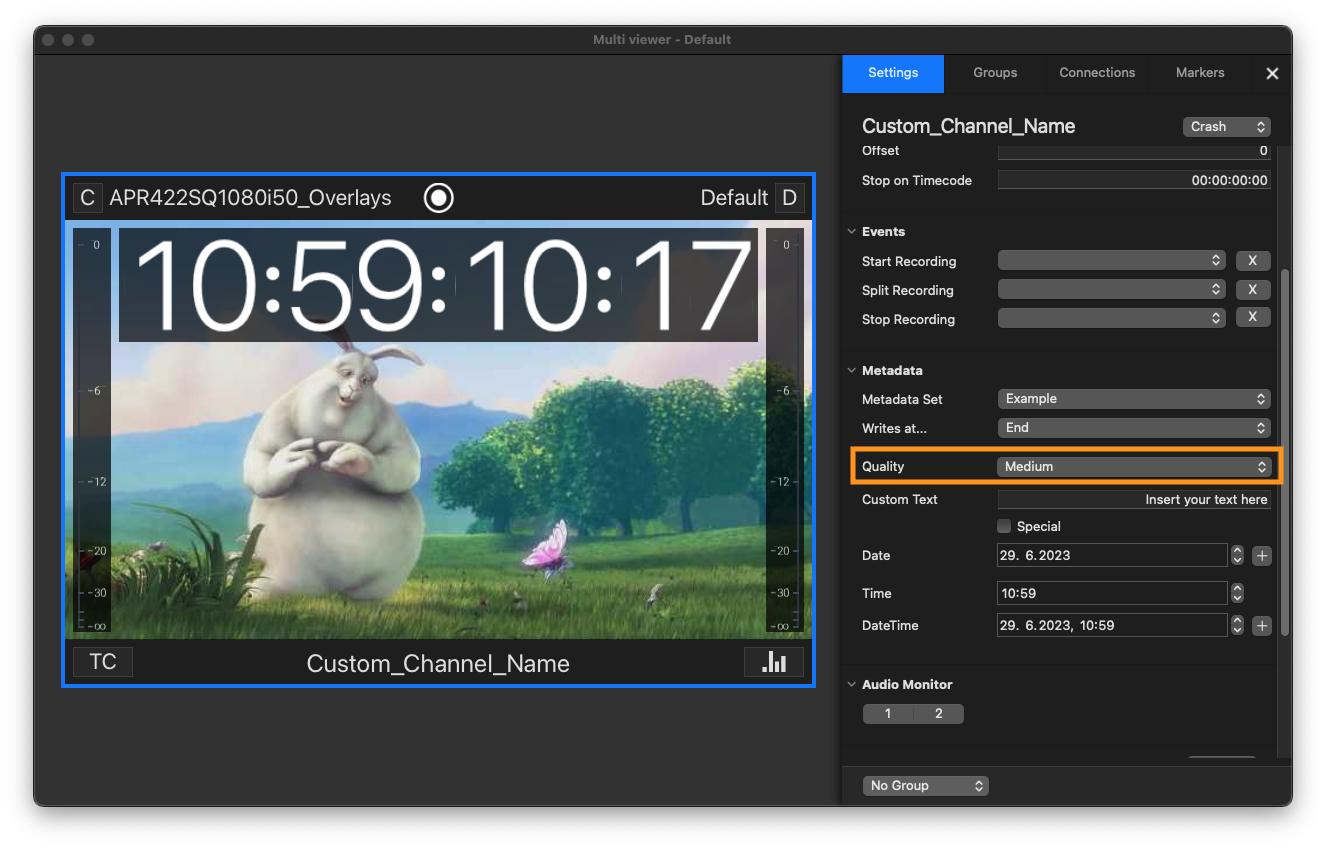
Task: Click the plus button next to Date
Action: pos(1262,555)
